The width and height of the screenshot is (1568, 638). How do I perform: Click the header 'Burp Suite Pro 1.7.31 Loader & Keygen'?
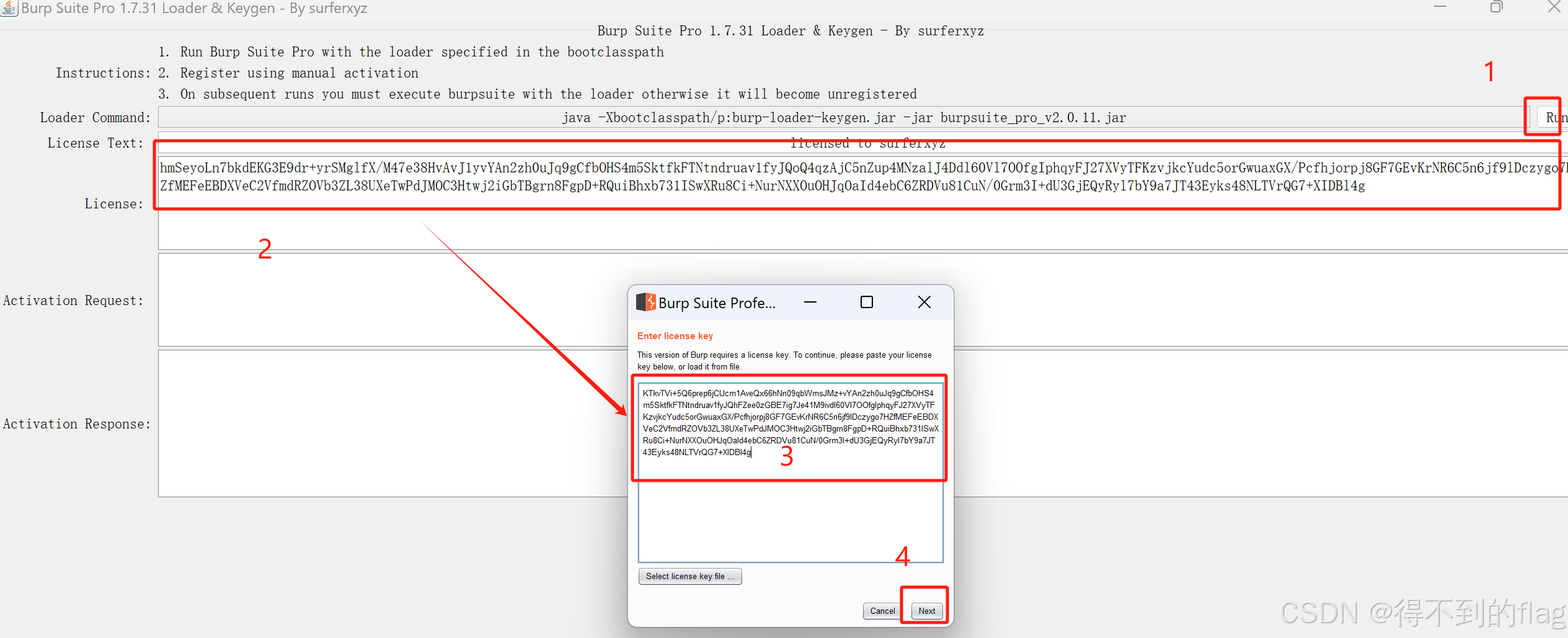791,31
